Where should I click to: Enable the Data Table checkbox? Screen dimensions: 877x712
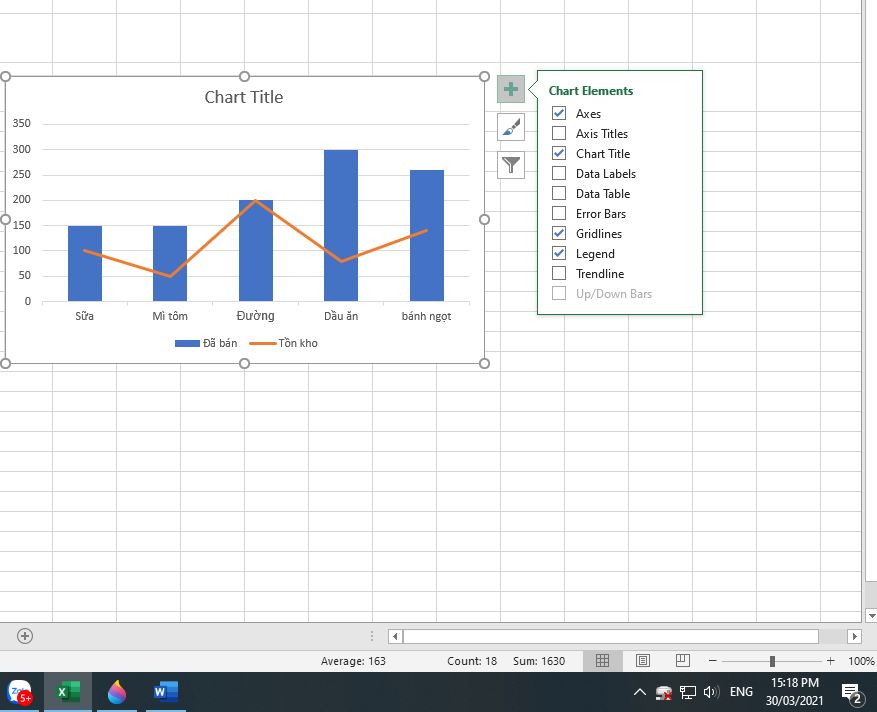[x=559, y=194]
